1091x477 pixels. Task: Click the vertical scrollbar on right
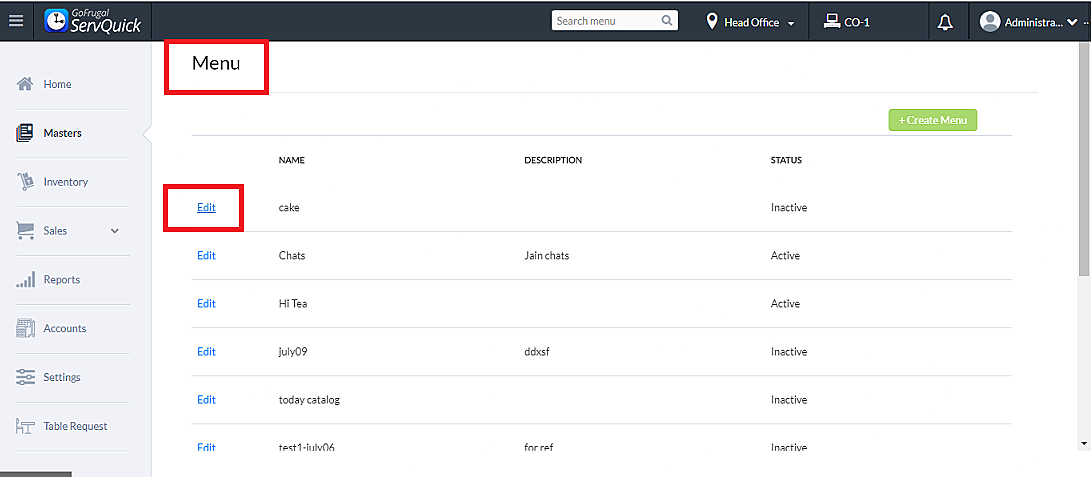click(x=1084, y=200)
